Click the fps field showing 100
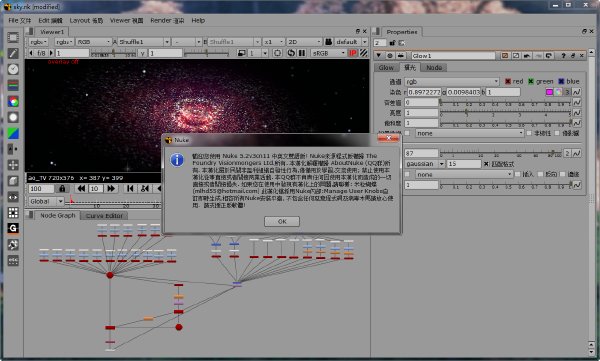600x361 pixels. pyautogui.click(x=41, y=189)
